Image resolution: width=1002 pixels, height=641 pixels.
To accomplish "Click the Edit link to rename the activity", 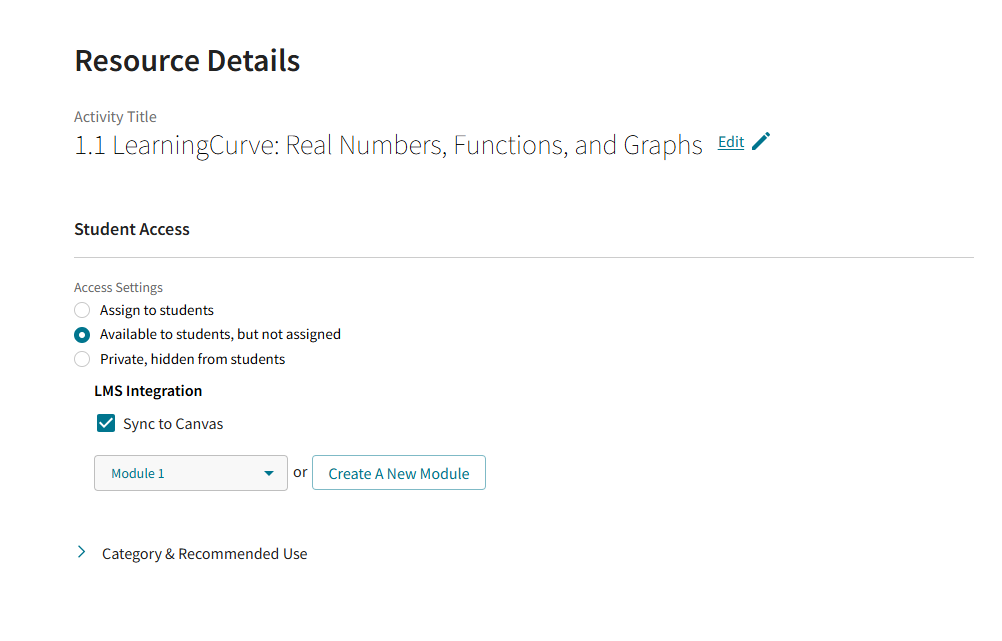I will click(x=730, y=142).
